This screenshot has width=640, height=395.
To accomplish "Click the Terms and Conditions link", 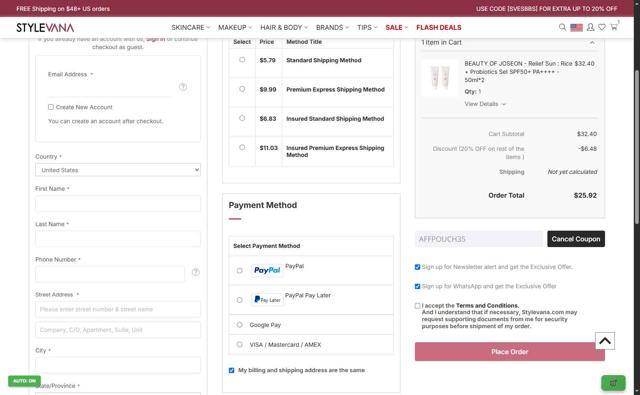I will pyautogui.click(x=487, y=305).
